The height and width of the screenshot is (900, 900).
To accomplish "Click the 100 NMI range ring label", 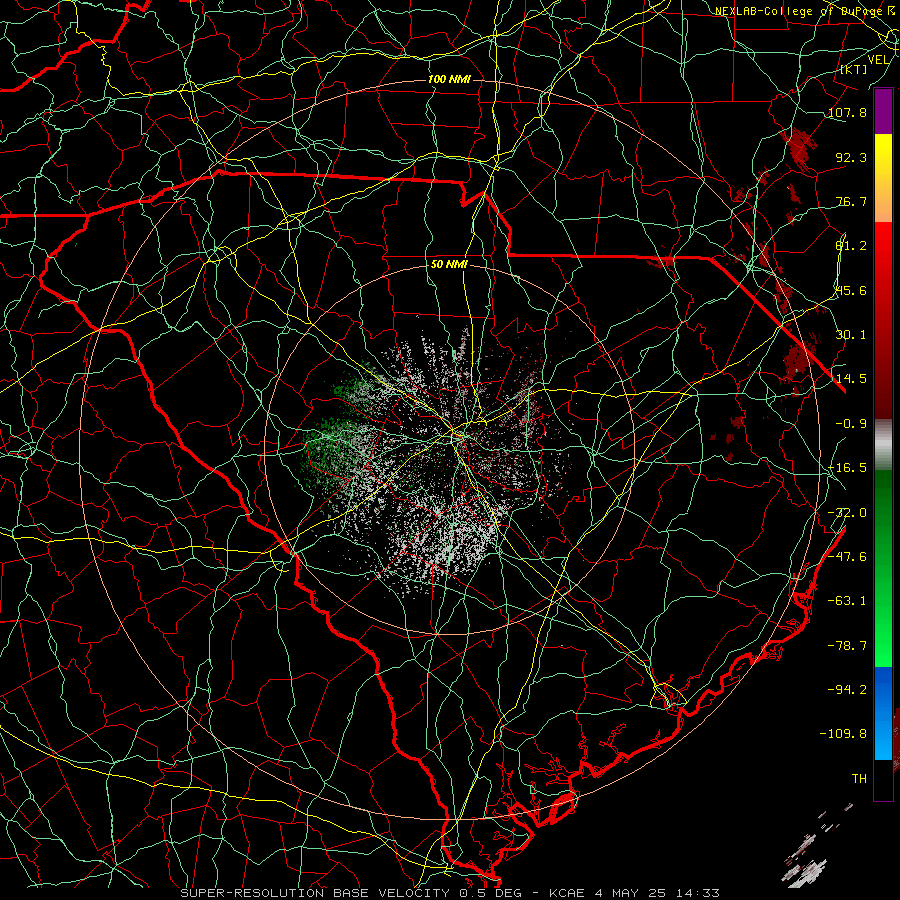I will (x=449, y=79).
